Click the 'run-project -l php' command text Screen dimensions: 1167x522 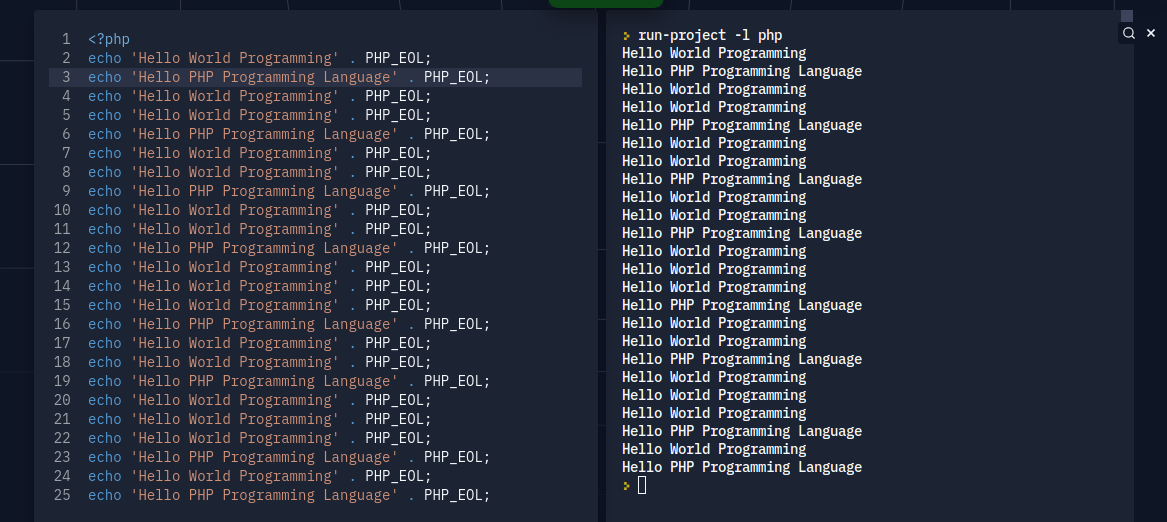coord(710,35)
